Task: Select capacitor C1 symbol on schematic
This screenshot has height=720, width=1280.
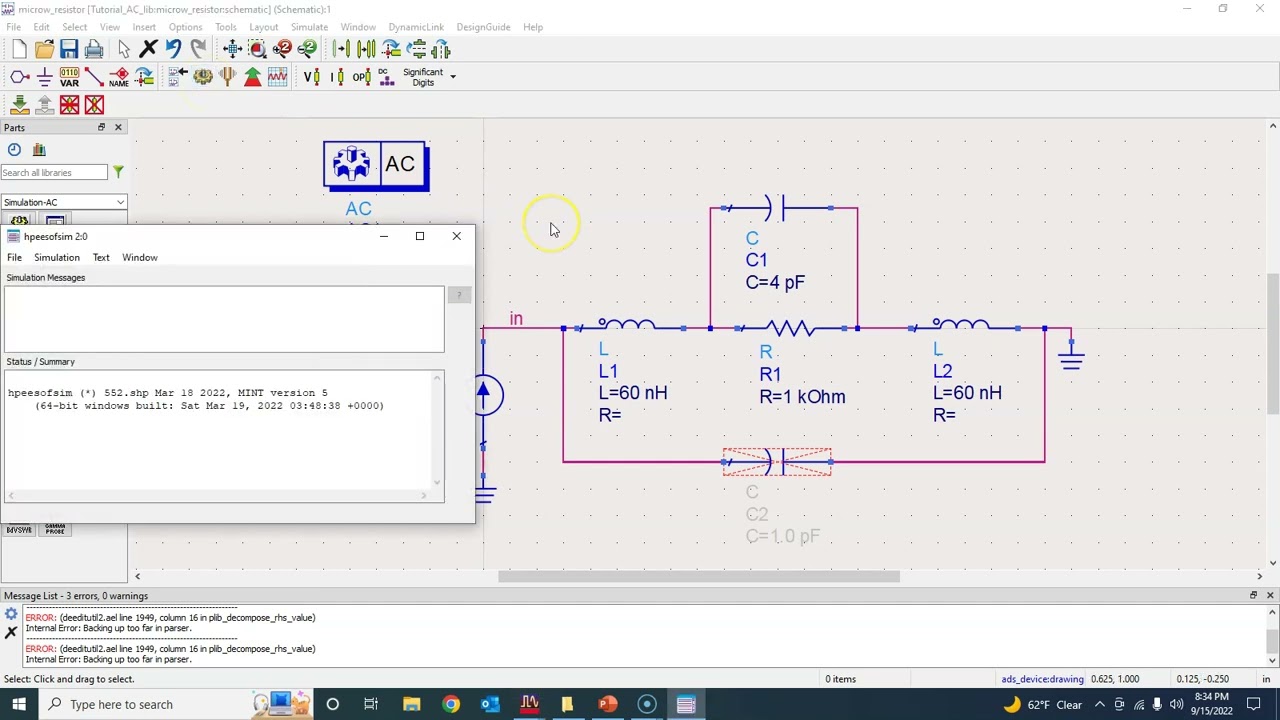Action: 777,208
